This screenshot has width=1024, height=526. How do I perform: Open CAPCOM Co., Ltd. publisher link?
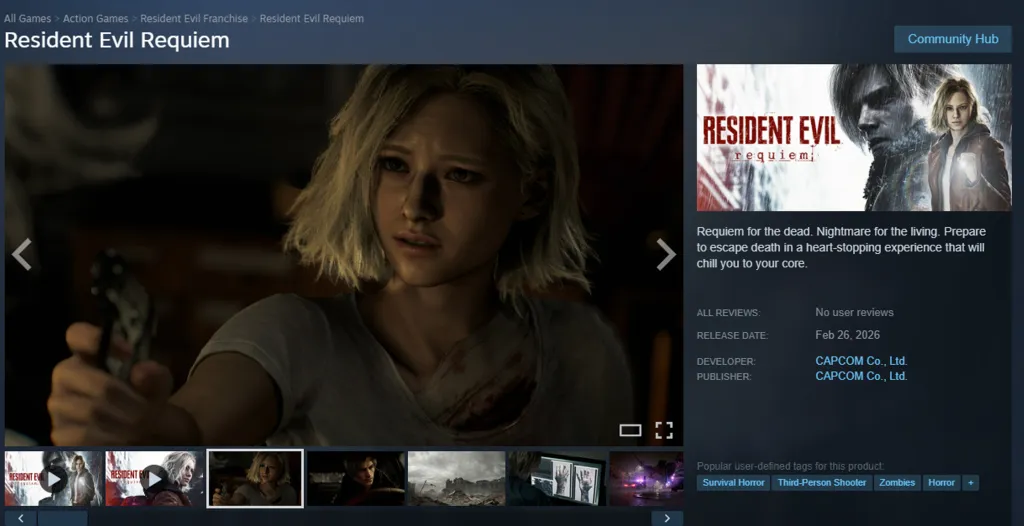(861, 376)
